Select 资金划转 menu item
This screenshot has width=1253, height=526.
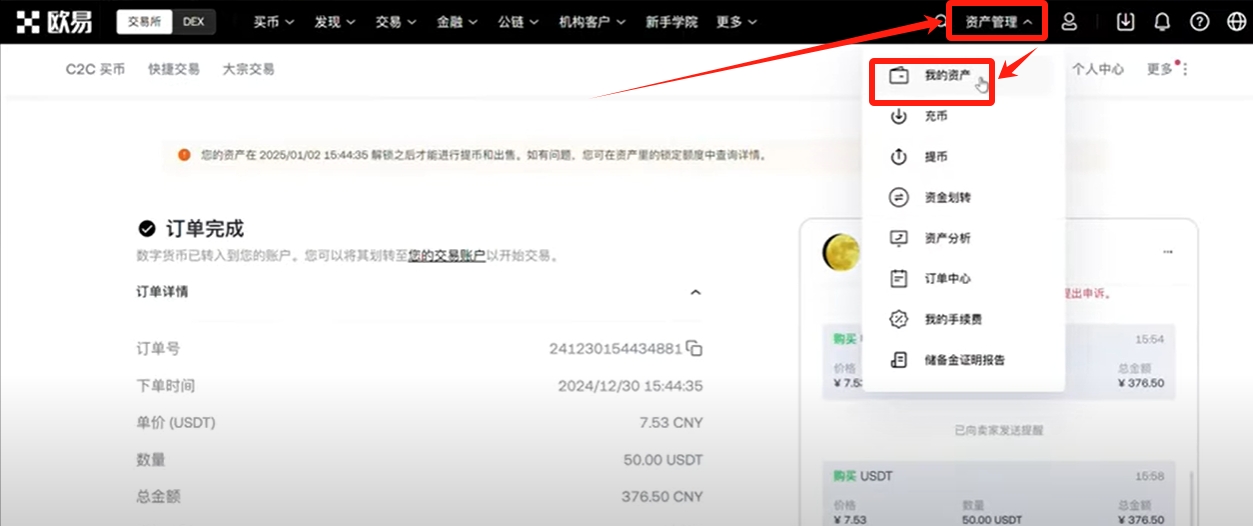(961, 198)
